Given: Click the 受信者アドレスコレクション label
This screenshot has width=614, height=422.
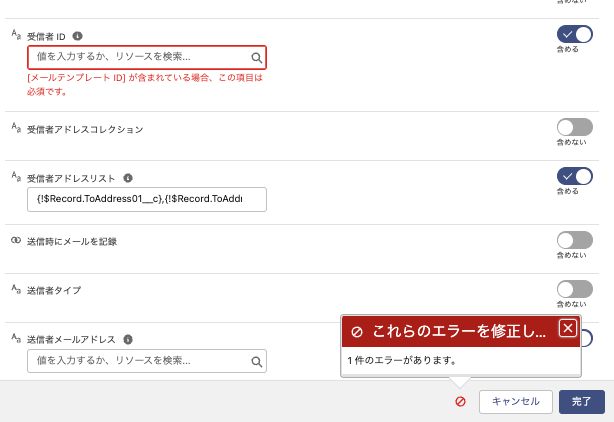Looking at the screenshot, I should pyautogui.click(x=85, y=130).
